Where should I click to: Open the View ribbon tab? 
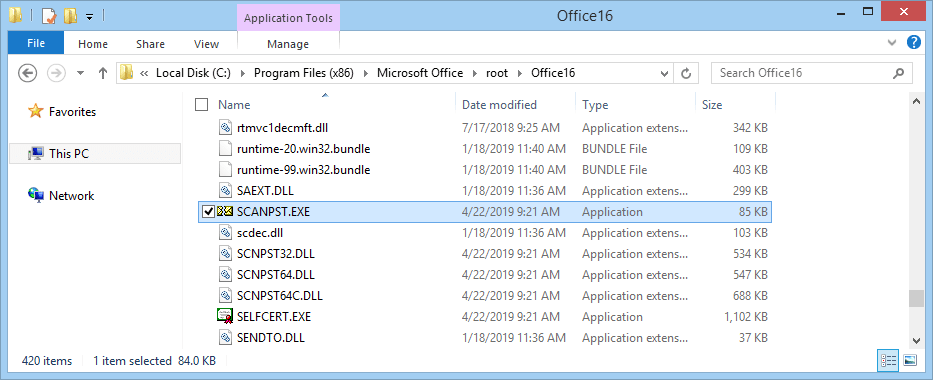(x=207, y=44)
